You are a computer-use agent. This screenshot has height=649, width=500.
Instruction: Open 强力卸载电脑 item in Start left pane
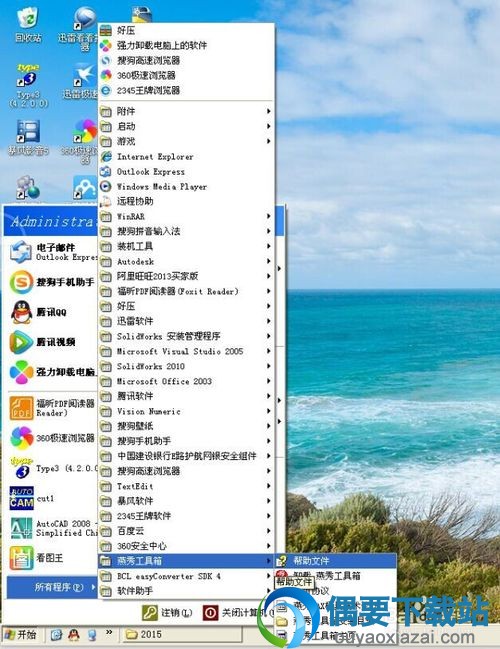52,372
